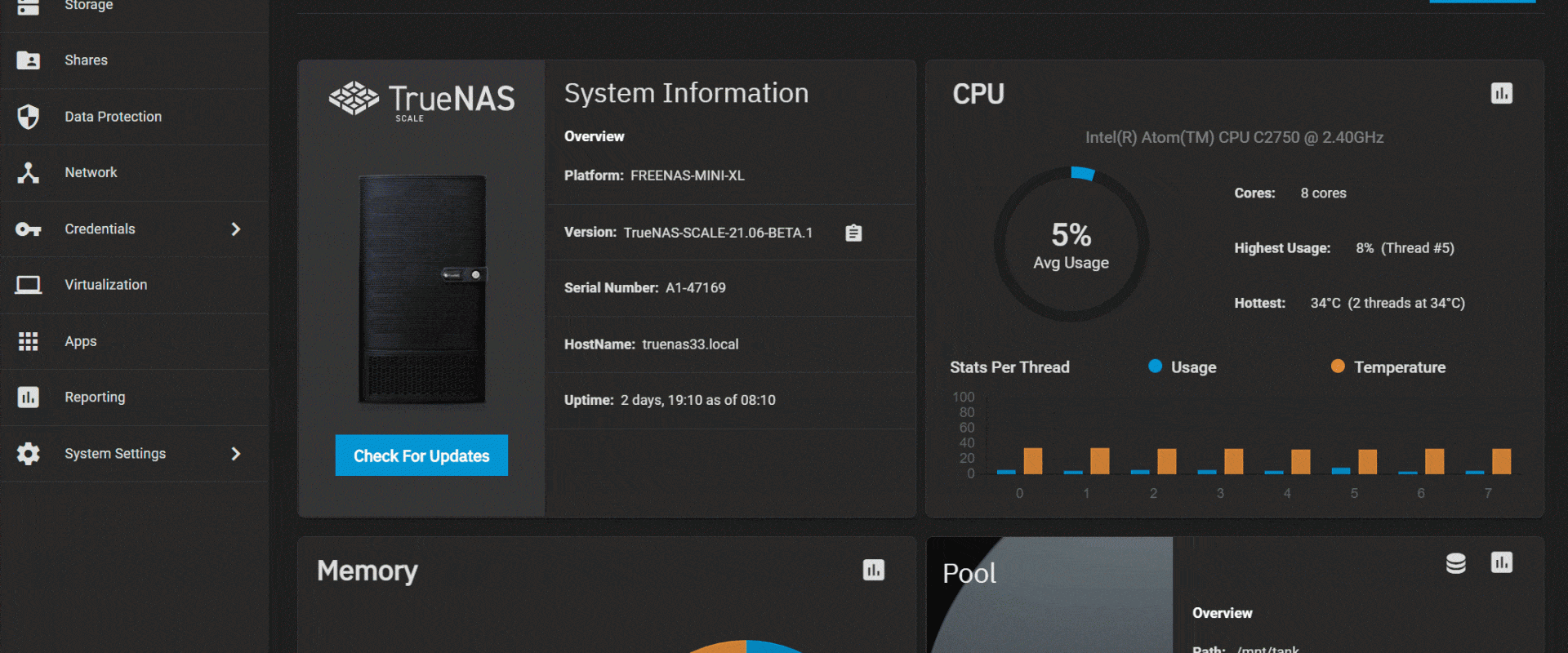Click serial number A1-47169
1568x653 pixels.
pos(696,288)
